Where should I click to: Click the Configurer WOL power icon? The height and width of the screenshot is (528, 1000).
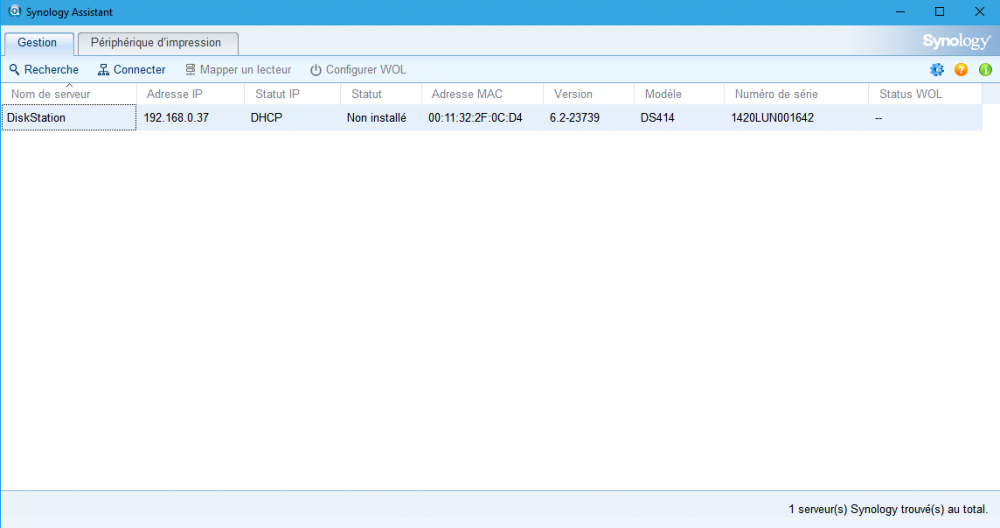click(316, 70)
